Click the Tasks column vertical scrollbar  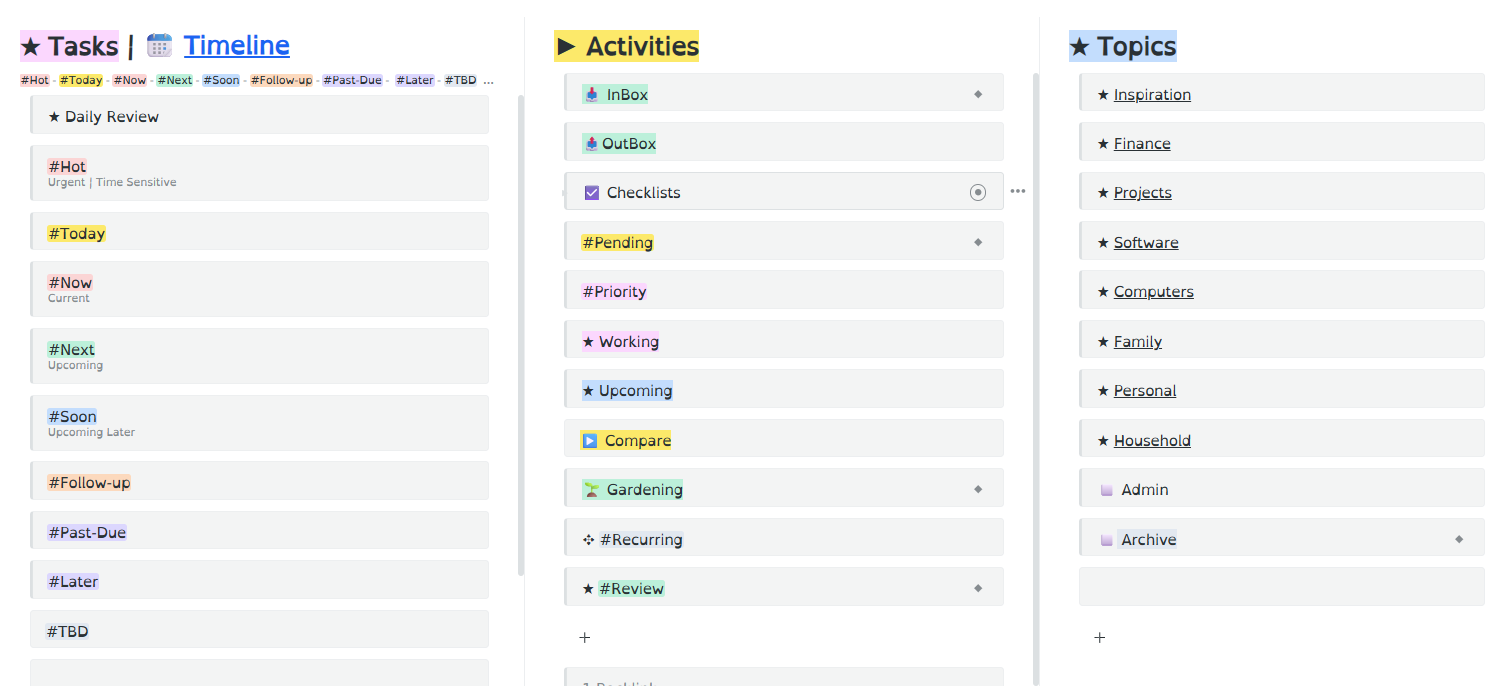point(520,330)
